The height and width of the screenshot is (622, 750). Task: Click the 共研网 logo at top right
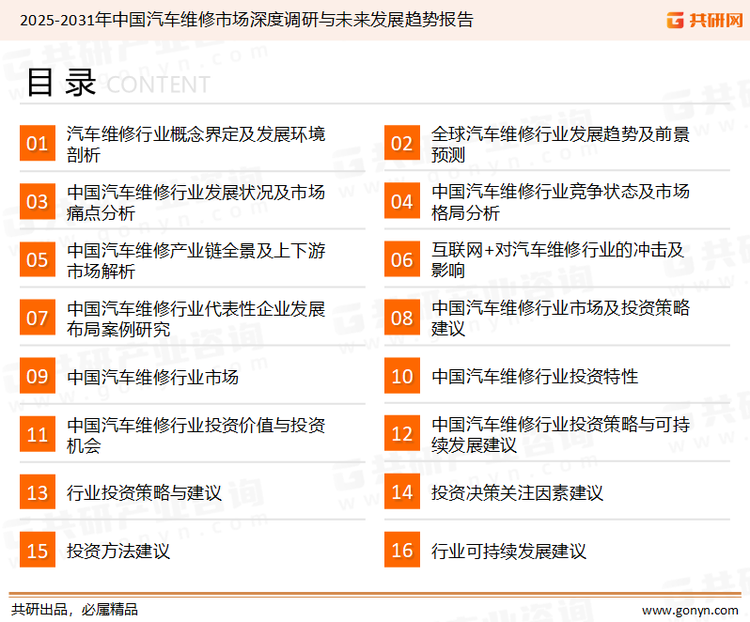coord(705,20)
